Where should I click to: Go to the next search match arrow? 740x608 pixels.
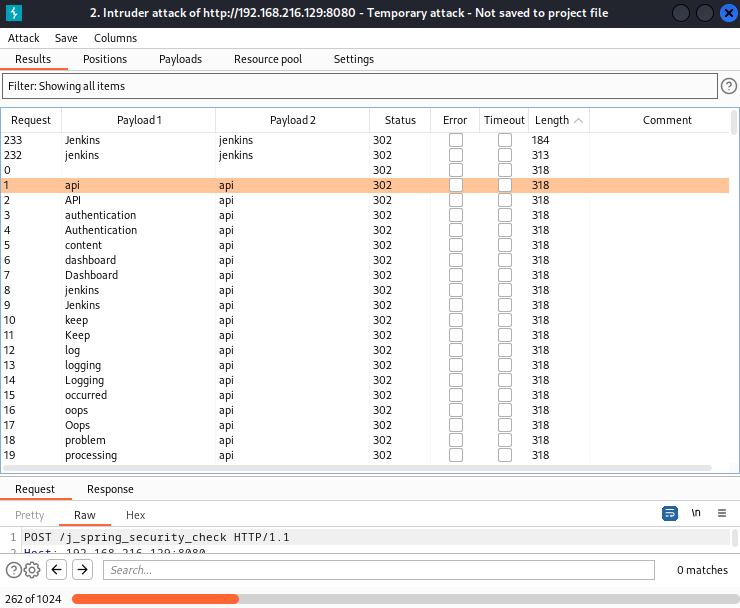83,570
